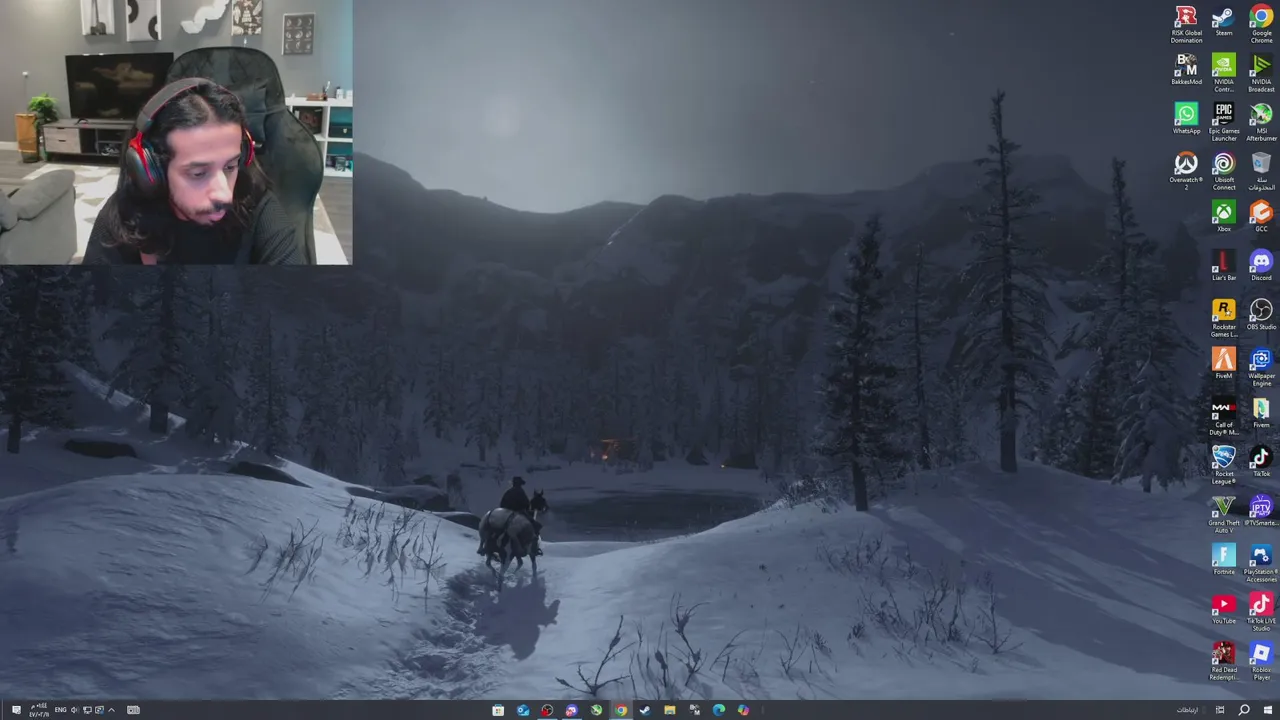Open the WhatsApp desktop shortcut
1280x720 pixels.
1186,116
